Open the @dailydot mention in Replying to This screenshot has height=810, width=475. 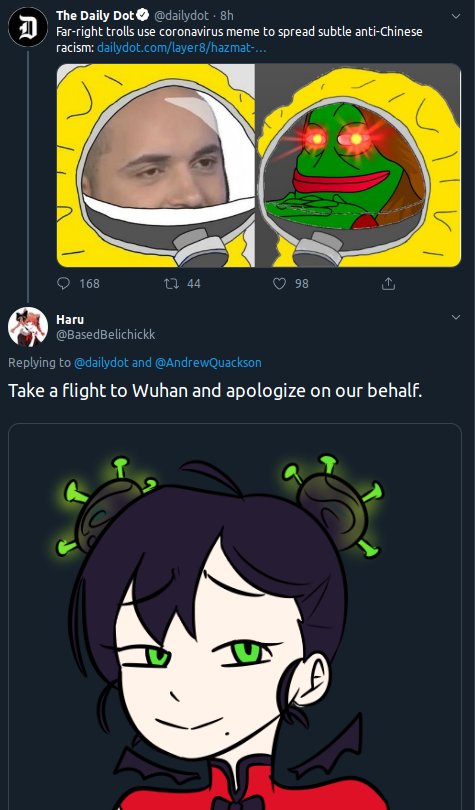pyautogui.click(x=101, y=363)
